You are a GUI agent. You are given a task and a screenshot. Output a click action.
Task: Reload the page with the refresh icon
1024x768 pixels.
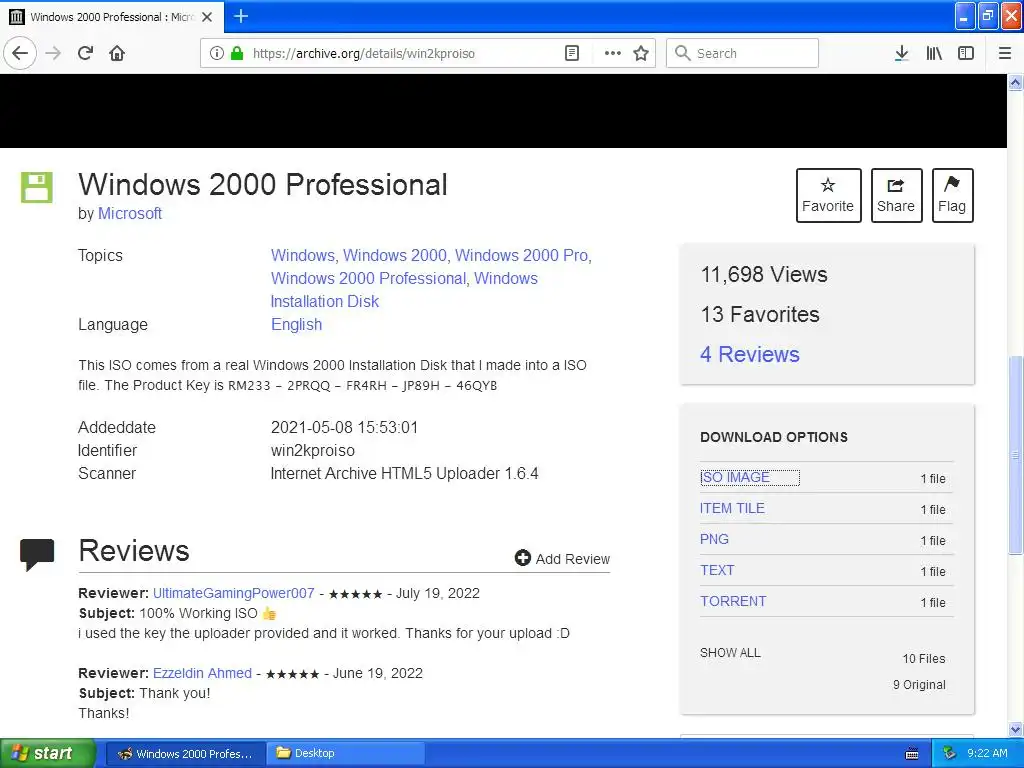(x=86, y=53)
